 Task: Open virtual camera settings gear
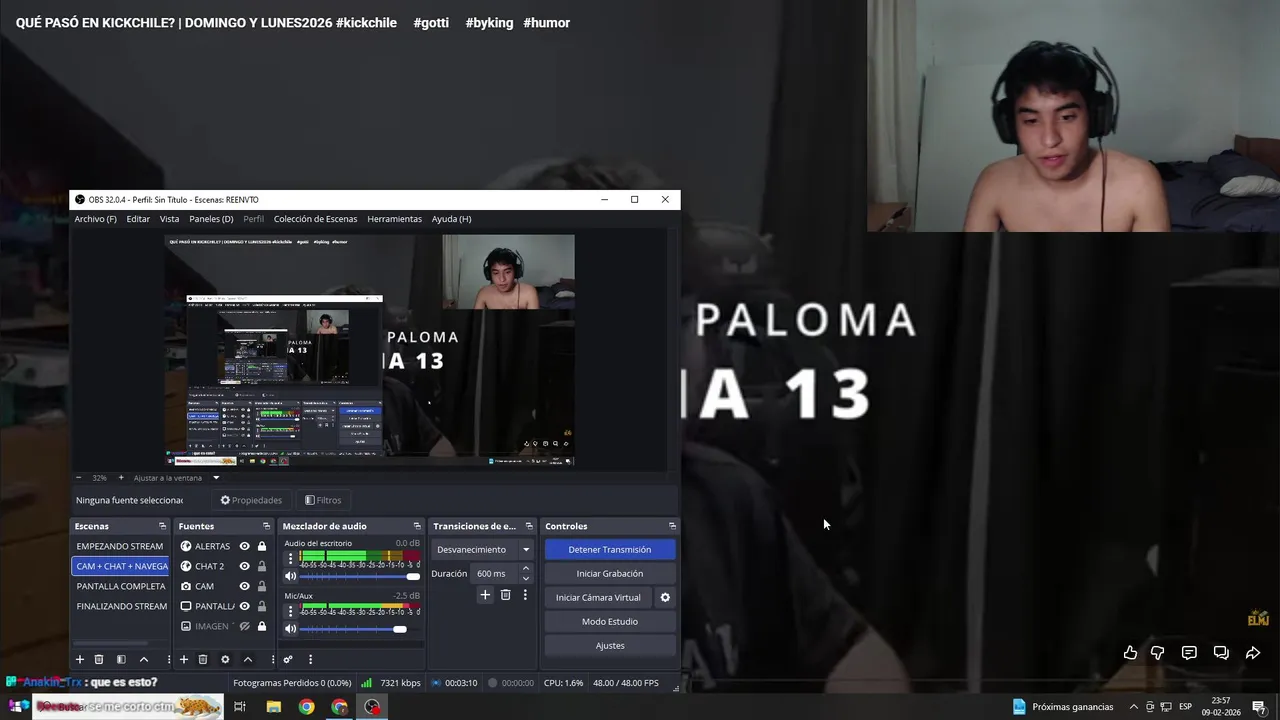click(x=665, y=597)
